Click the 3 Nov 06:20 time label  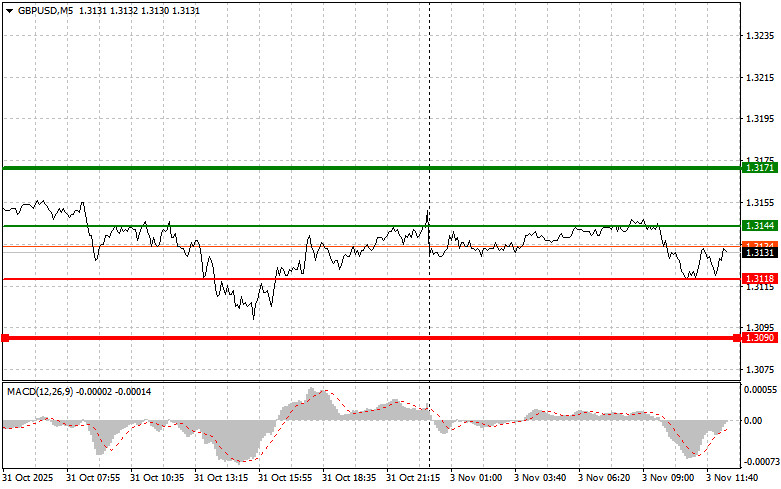(x=604, y=478)
